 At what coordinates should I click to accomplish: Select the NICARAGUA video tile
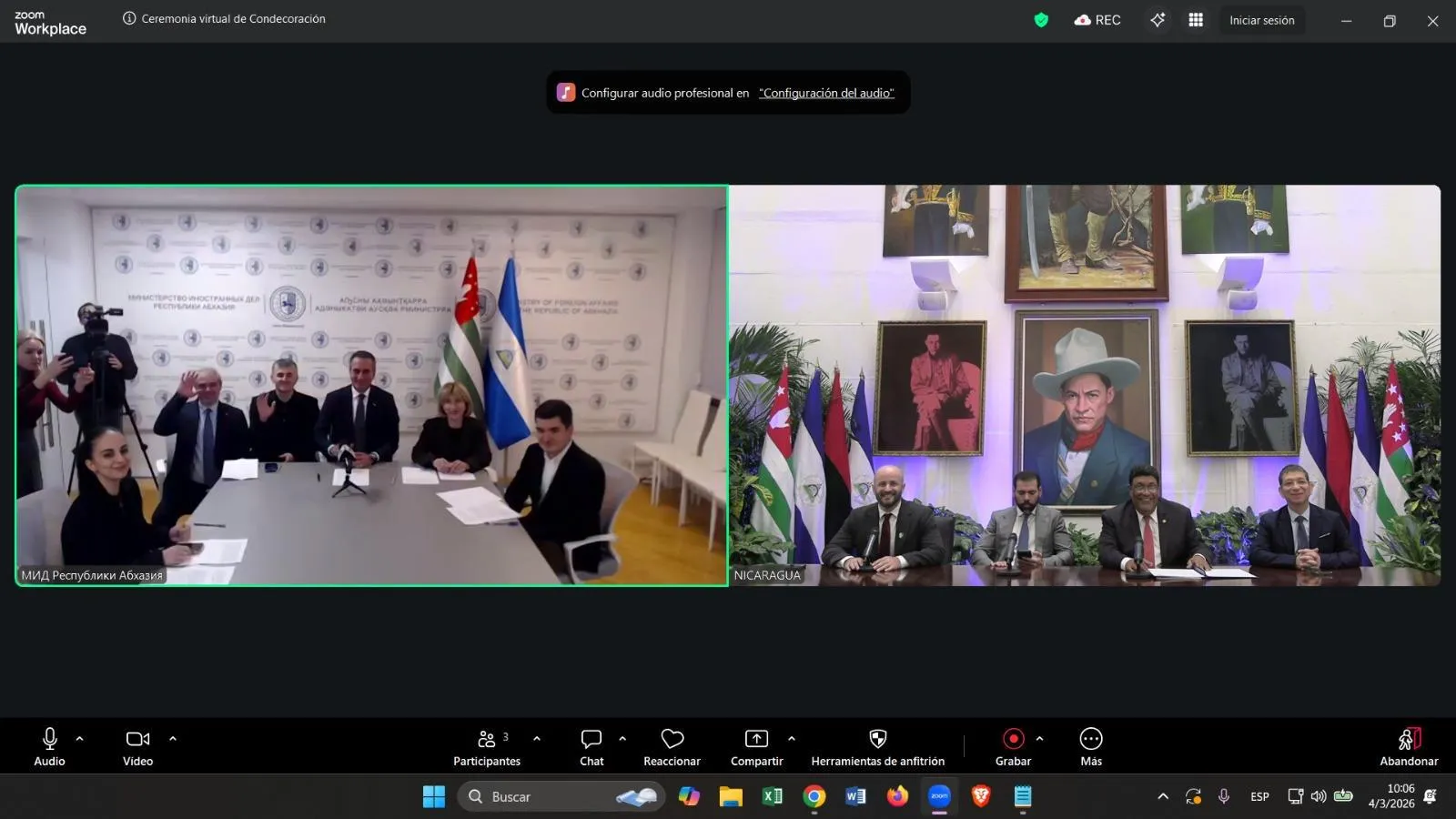tap(1085, 385)
